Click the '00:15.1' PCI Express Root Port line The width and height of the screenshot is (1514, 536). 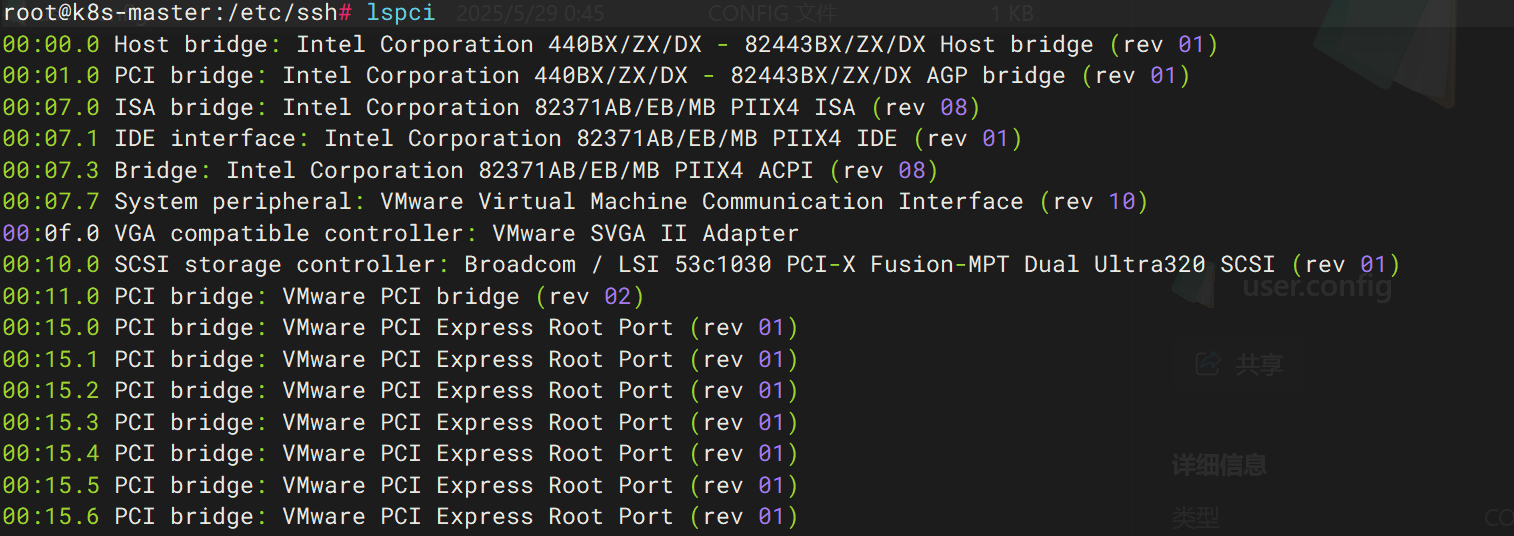(x=400, y=359)
